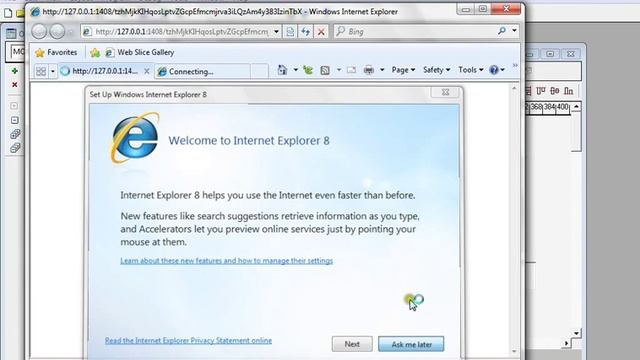Open the Web Slice Gallery link
Viewport: 640px width, 360px height.
[x=140, y=52]
